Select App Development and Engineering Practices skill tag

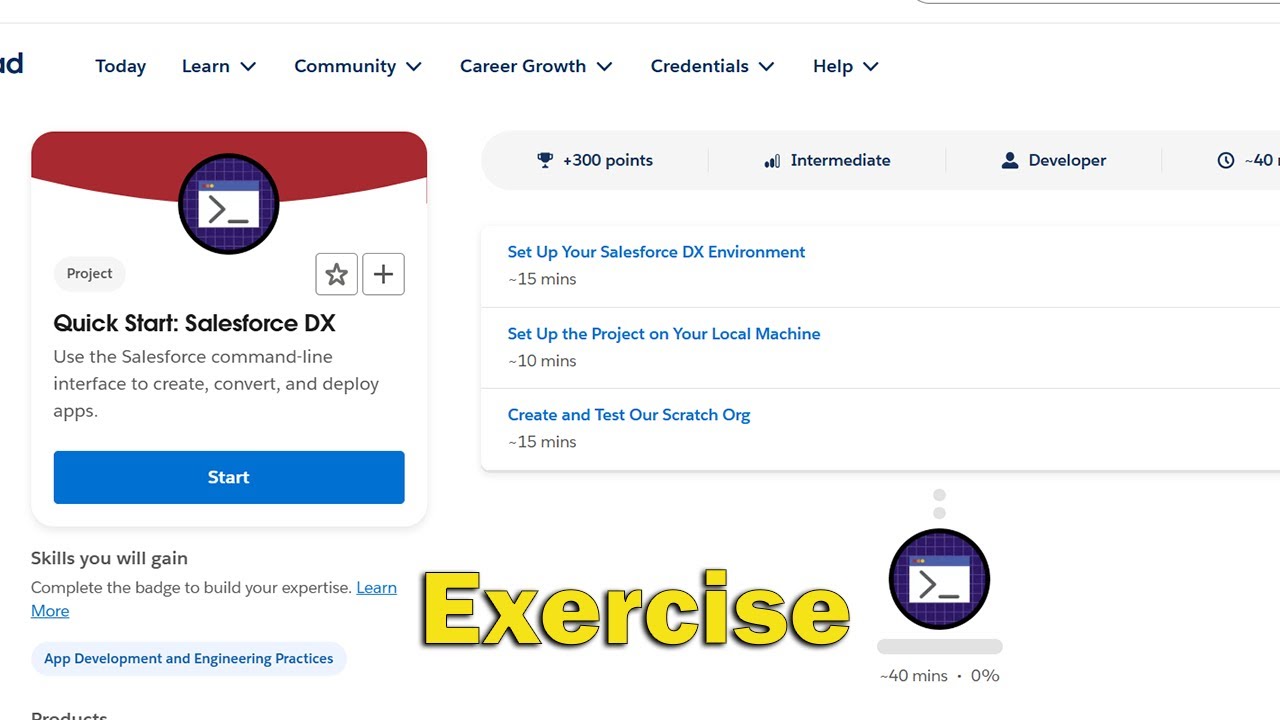coord(189,659)
